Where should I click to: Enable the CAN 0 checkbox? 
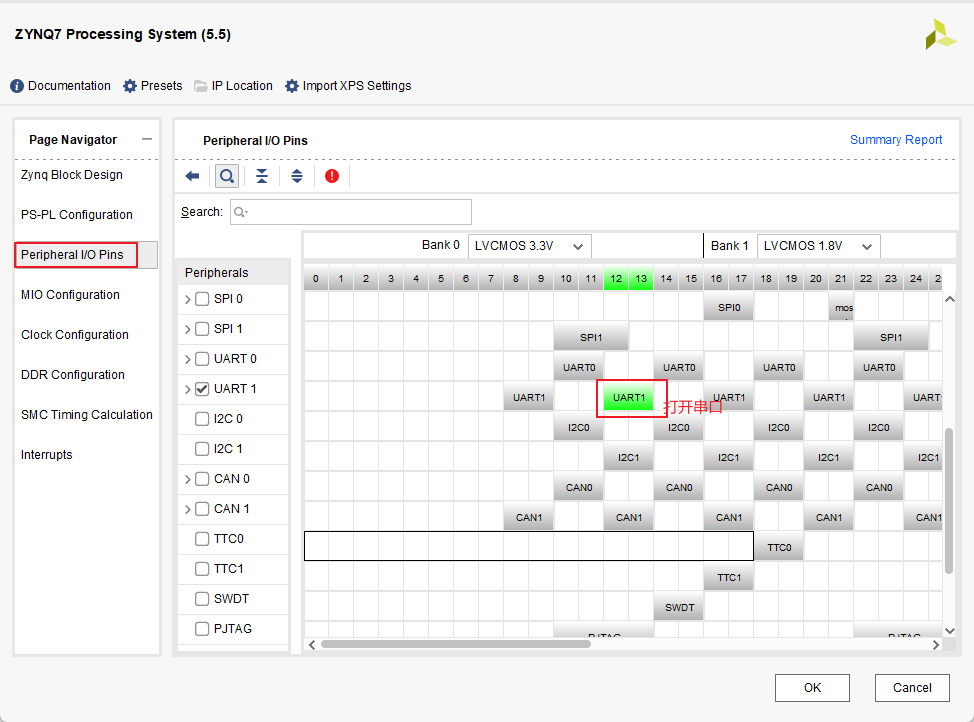click(202, 479)
